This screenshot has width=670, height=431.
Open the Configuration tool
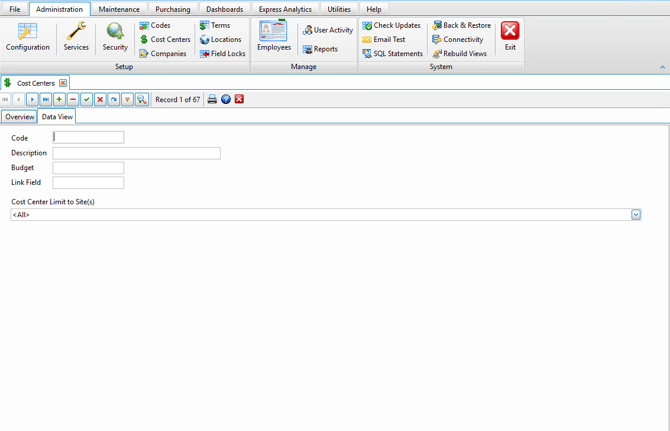click(x=27, y=36)
